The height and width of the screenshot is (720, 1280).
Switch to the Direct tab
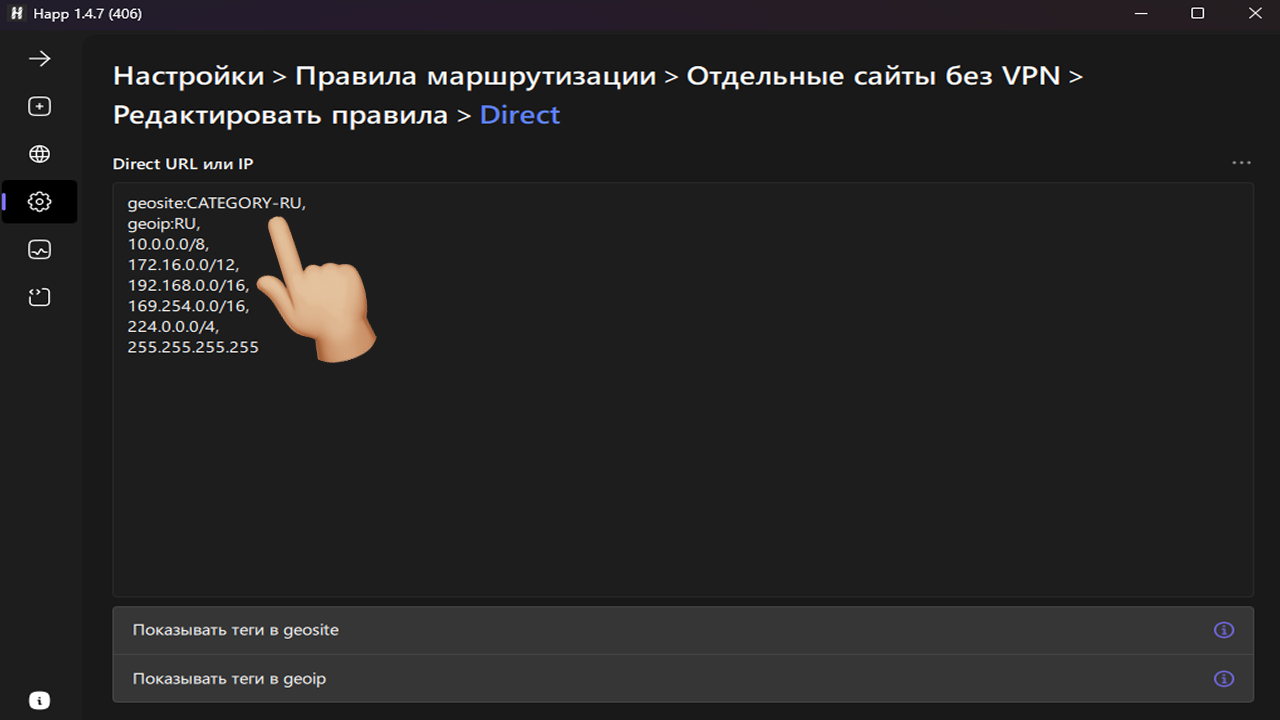pyautogui.click(x=519, y=114)
